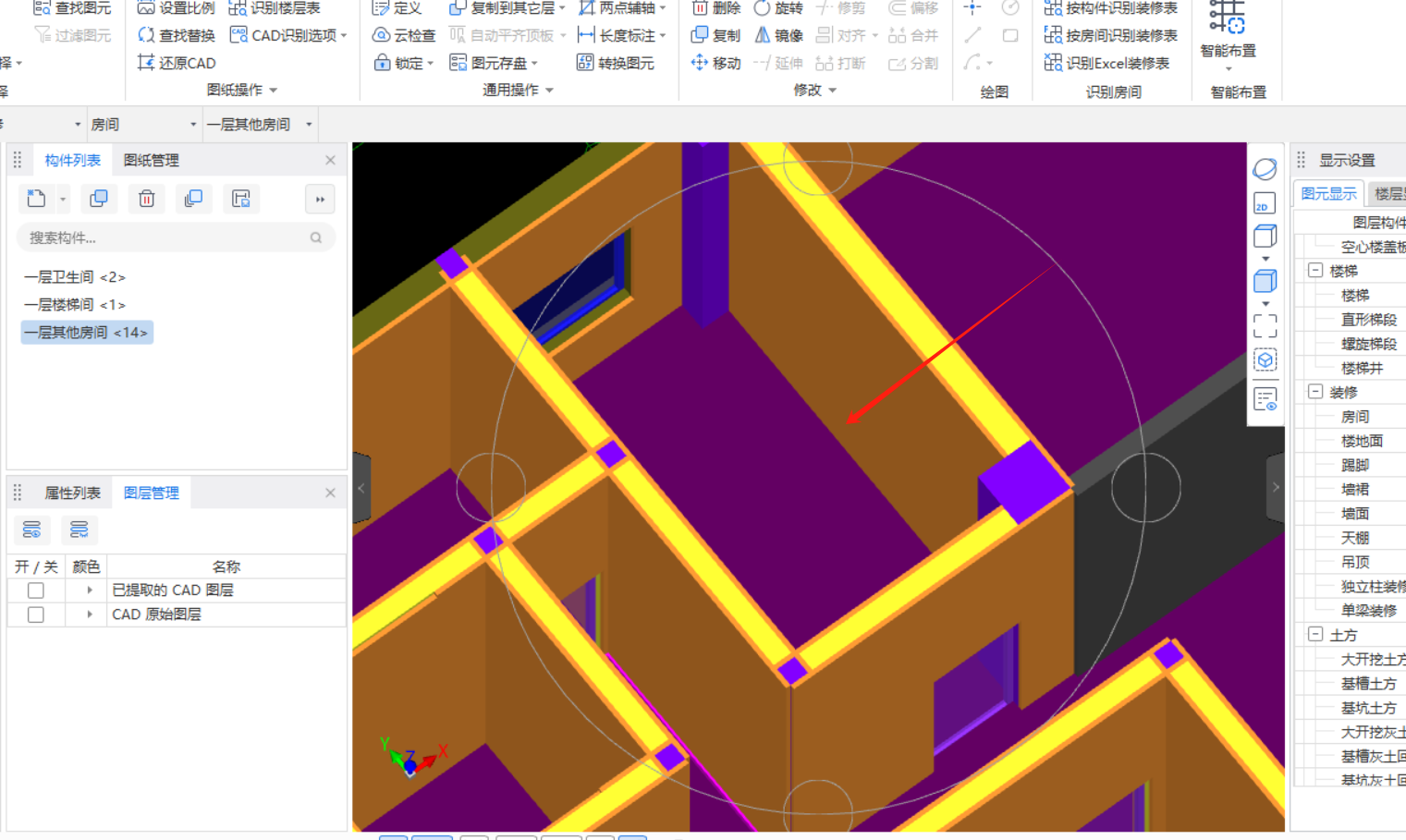Click 天棚 in display settings
Screen dimensions: 1406x840
coord(1355,537)
